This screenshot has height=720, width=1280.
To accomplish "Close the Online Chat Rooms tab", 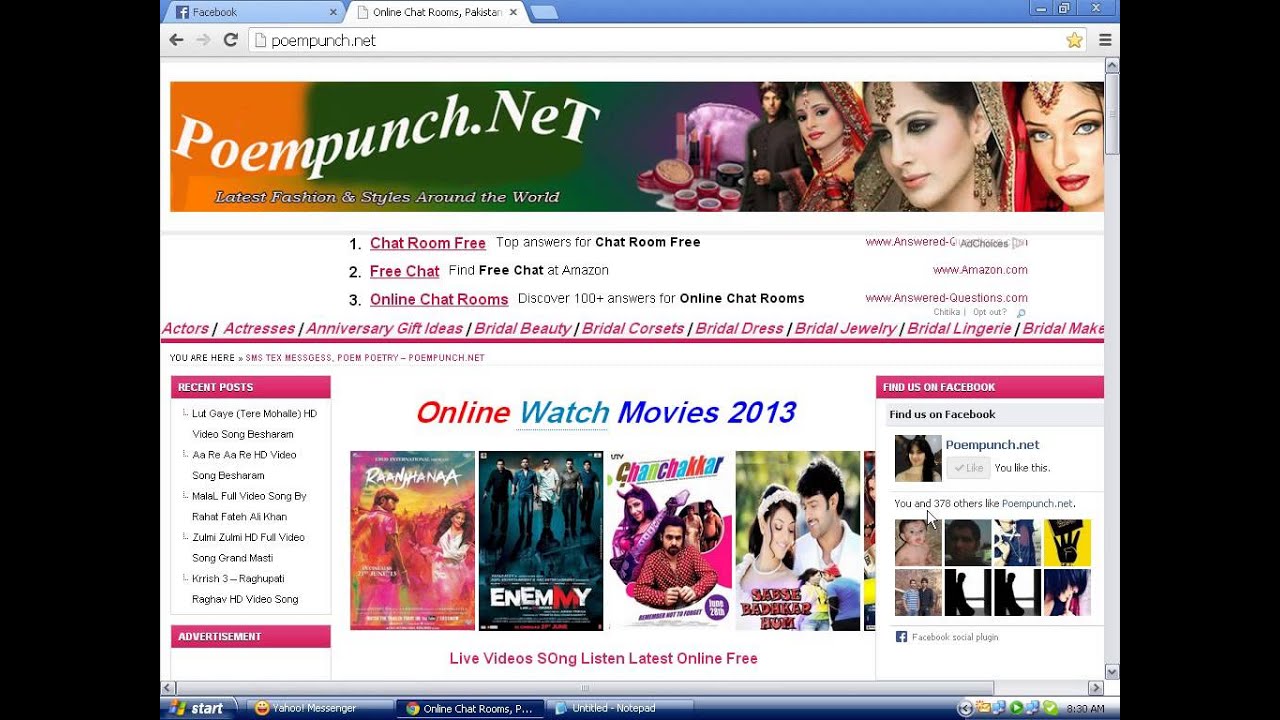I will 514,12.
